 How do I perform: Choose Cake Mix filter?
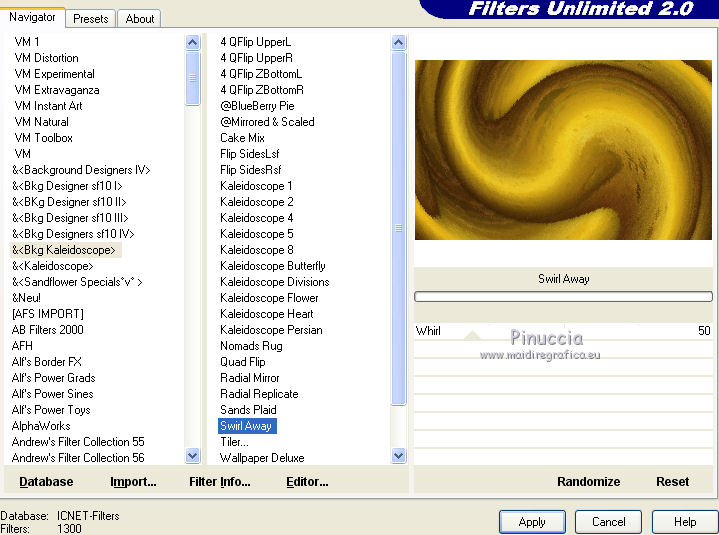point(242,138)
